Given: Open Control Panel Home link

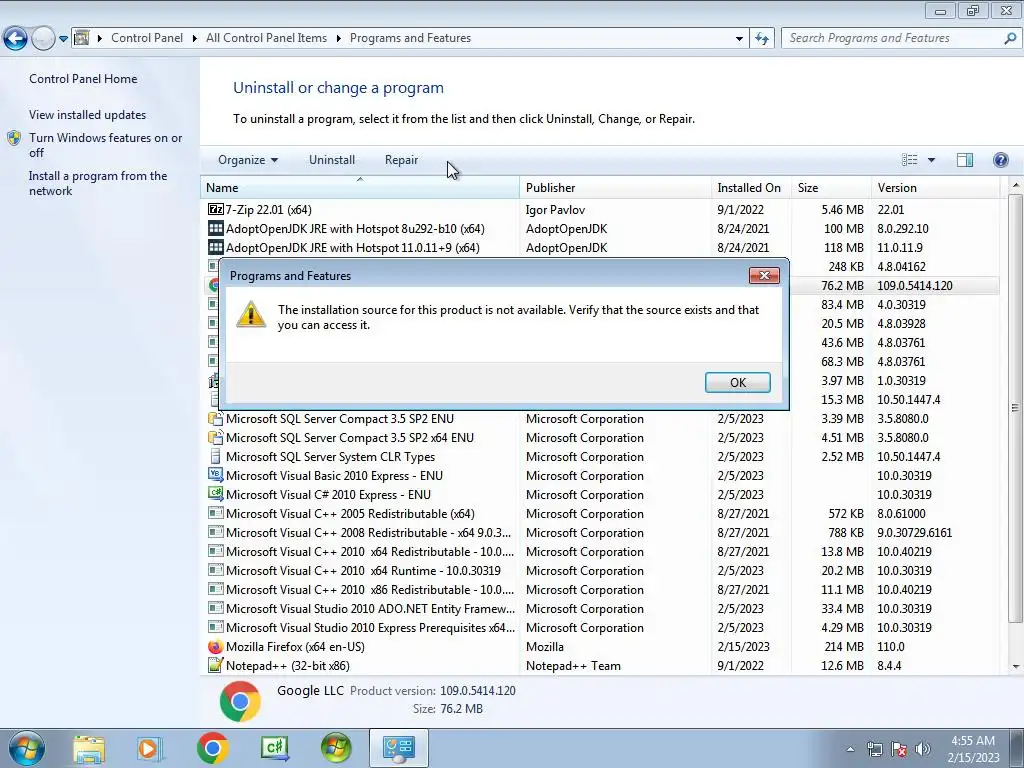Looking at the screenshot, I should pos(83,79).
